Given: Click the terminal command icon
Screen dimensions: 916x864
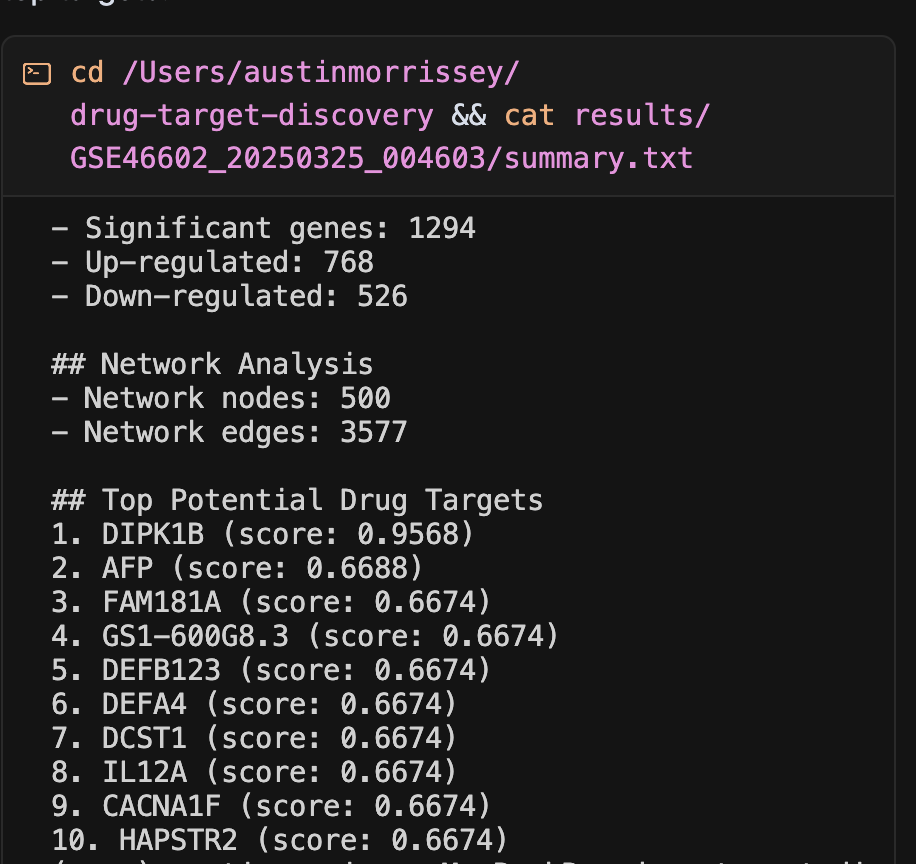Looking at the screenshot, I should 37,74.
